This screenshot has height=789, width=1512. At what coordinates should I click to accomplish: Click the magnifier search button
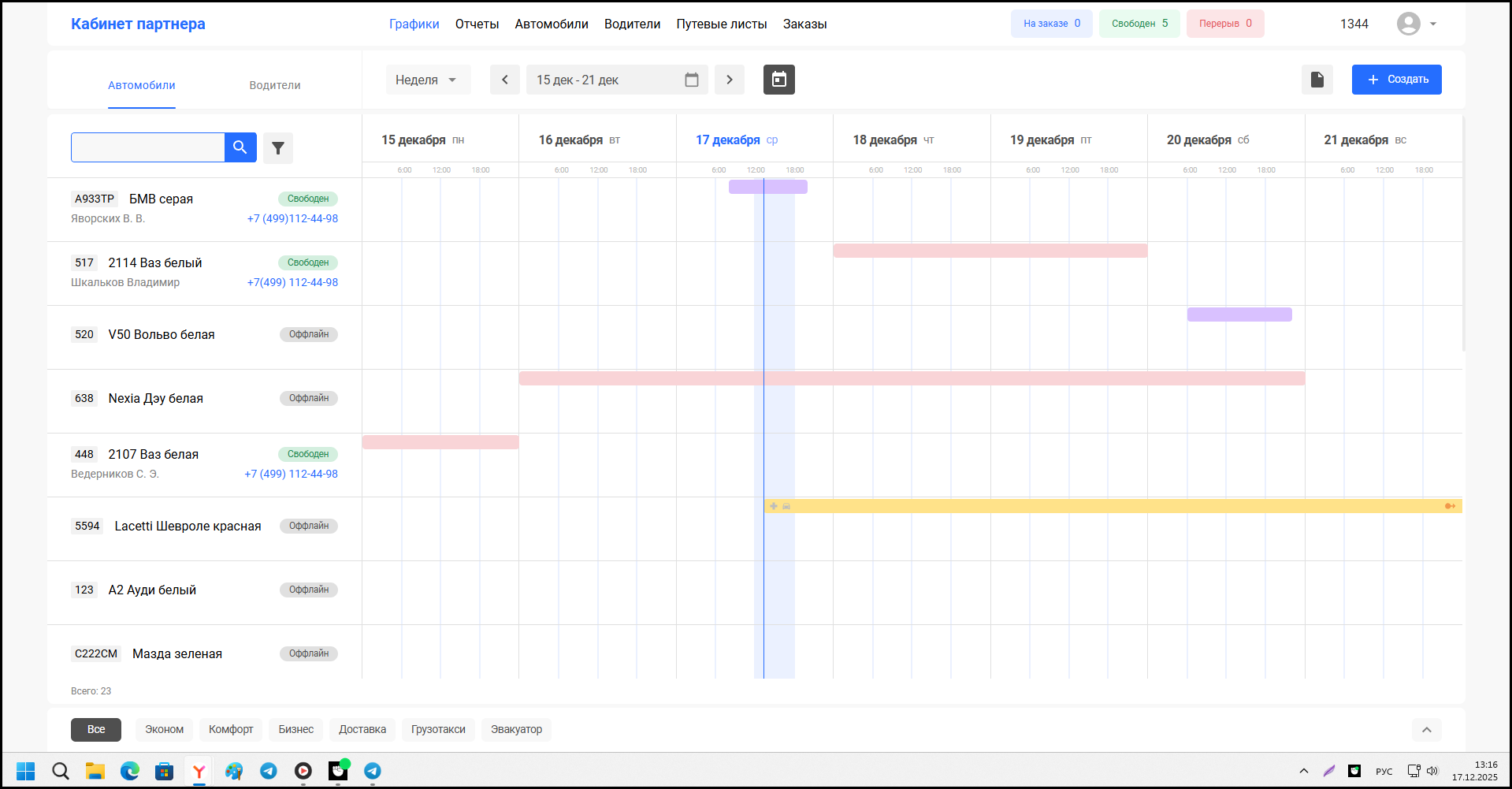point(240,147)
